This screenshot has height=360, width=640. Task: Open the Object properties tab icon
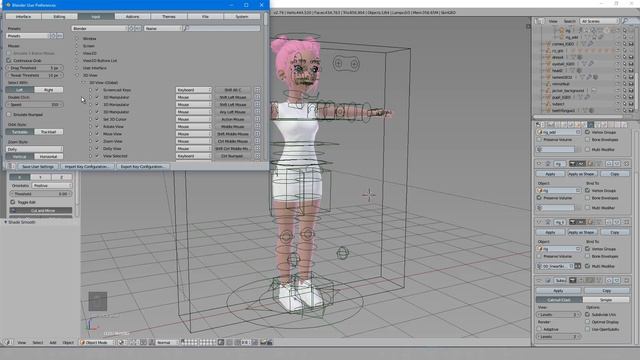tap(577, 124)
